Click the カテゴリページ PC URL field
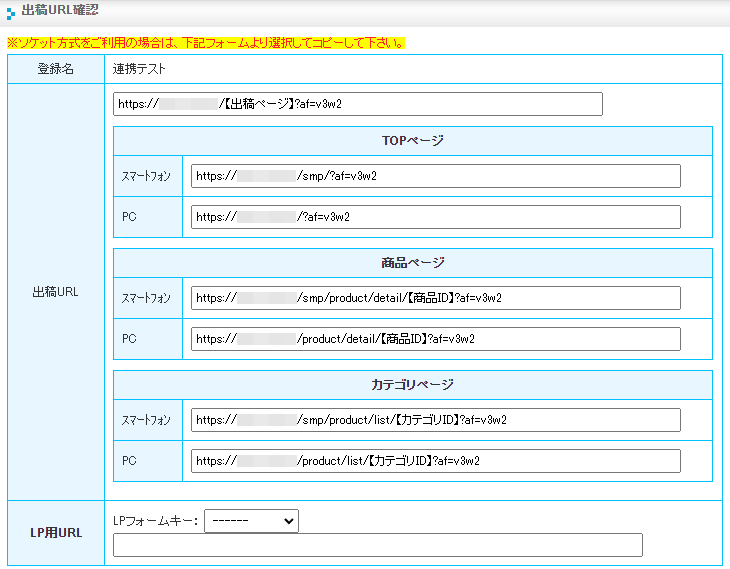The image size is (730, 569). (x=435, y=461)
